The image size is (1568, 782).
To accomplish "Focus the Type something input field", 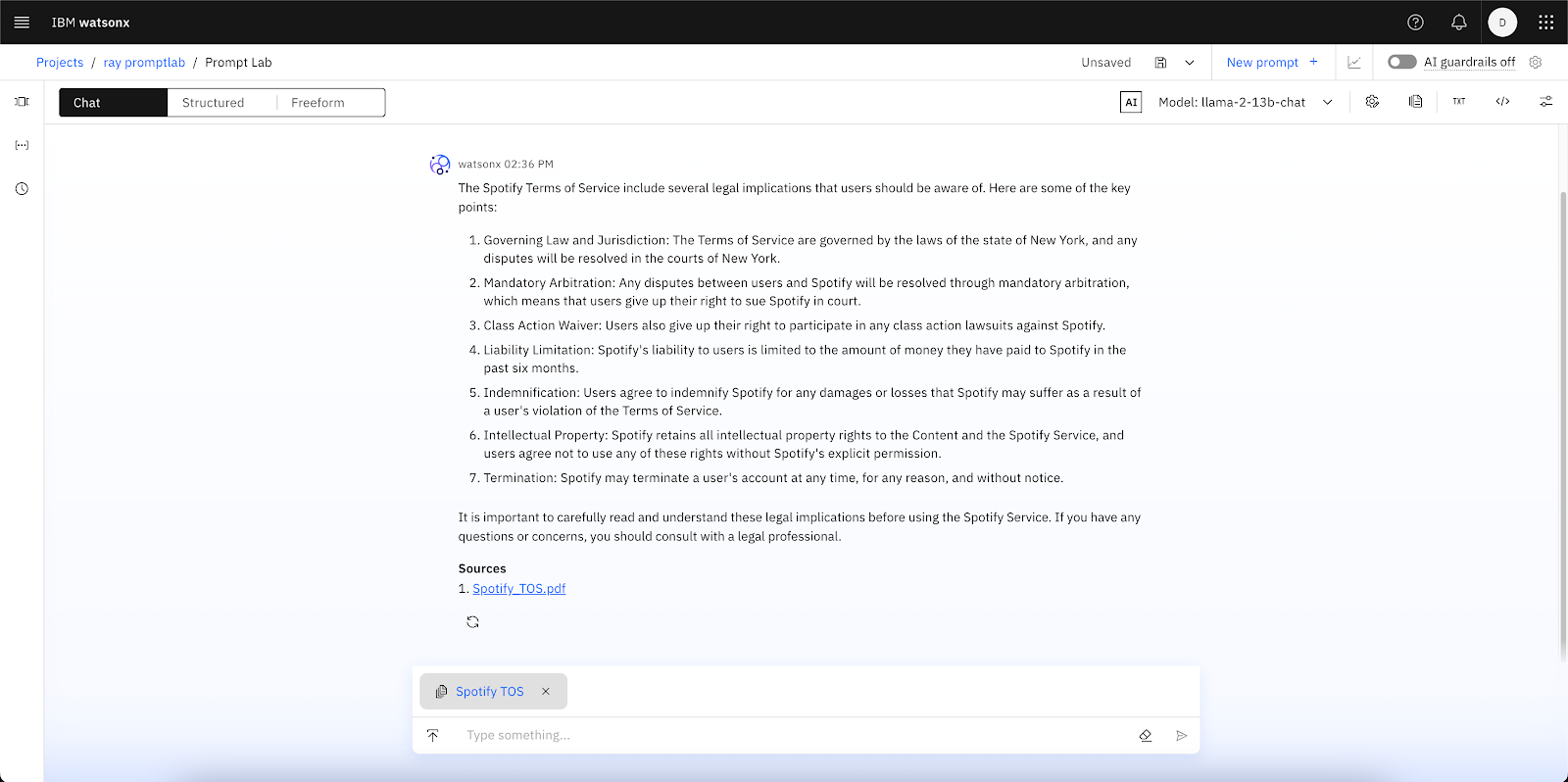I will point(794,735).
